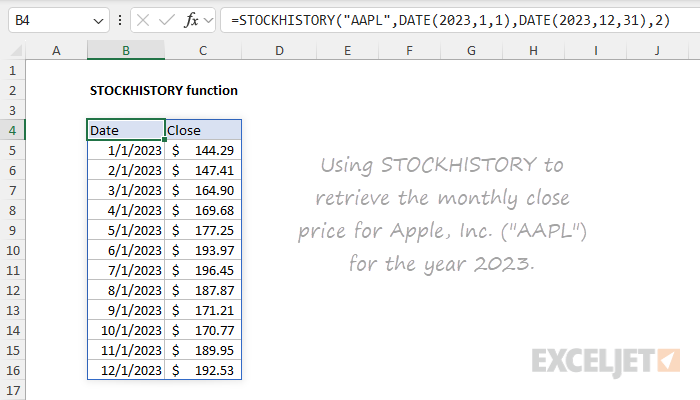Screen dimensions: 700x400
Task: Select column D header
Action: pos(279,50)
